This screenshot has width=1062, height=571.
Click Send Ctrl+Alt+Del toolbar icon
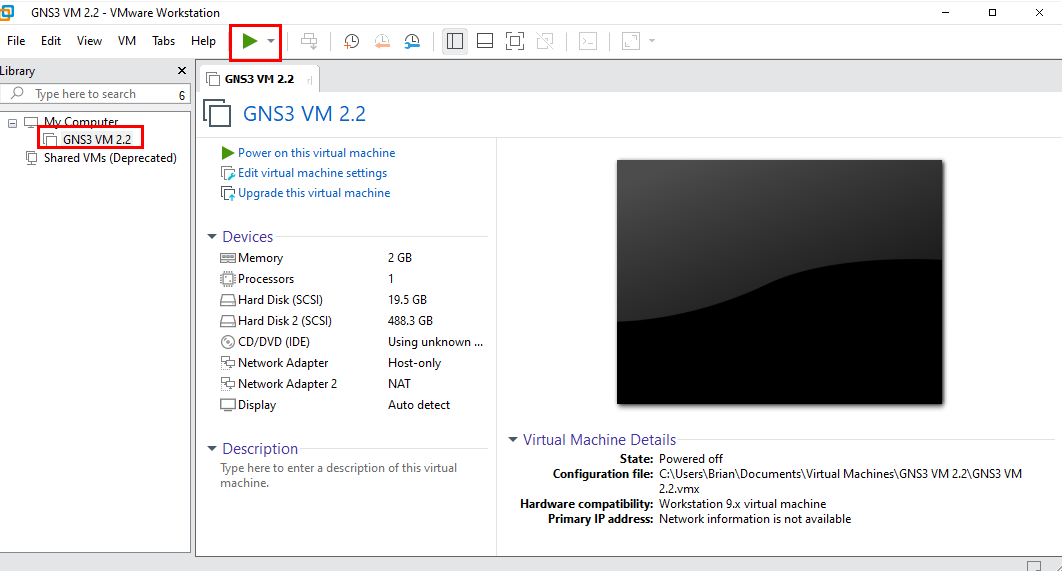[x=309, y=41]
